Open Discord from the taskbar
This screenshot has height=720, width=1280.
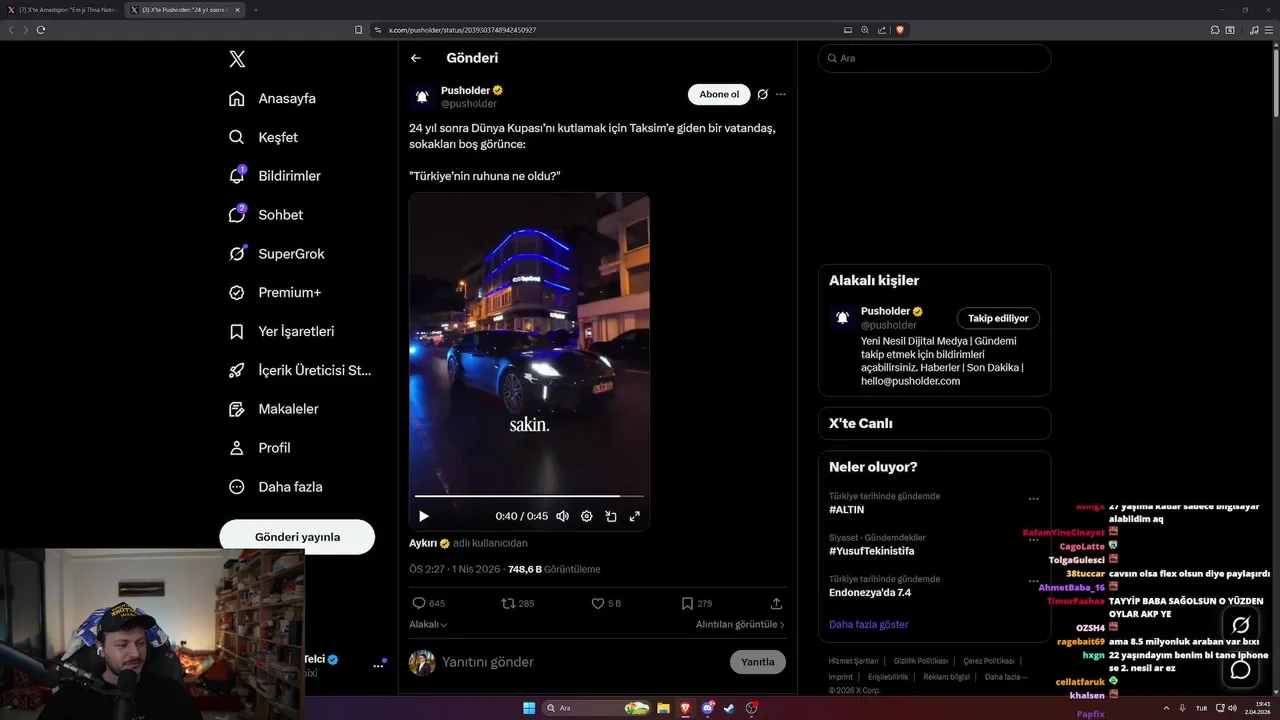(x=708, y=708)
